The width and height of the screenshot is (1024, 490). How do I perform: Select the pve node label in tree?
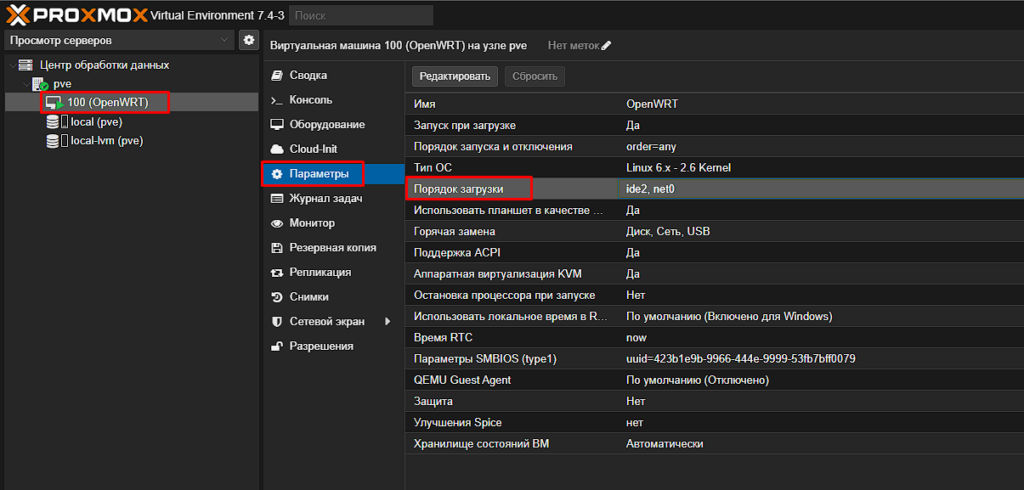pos(63,84)
